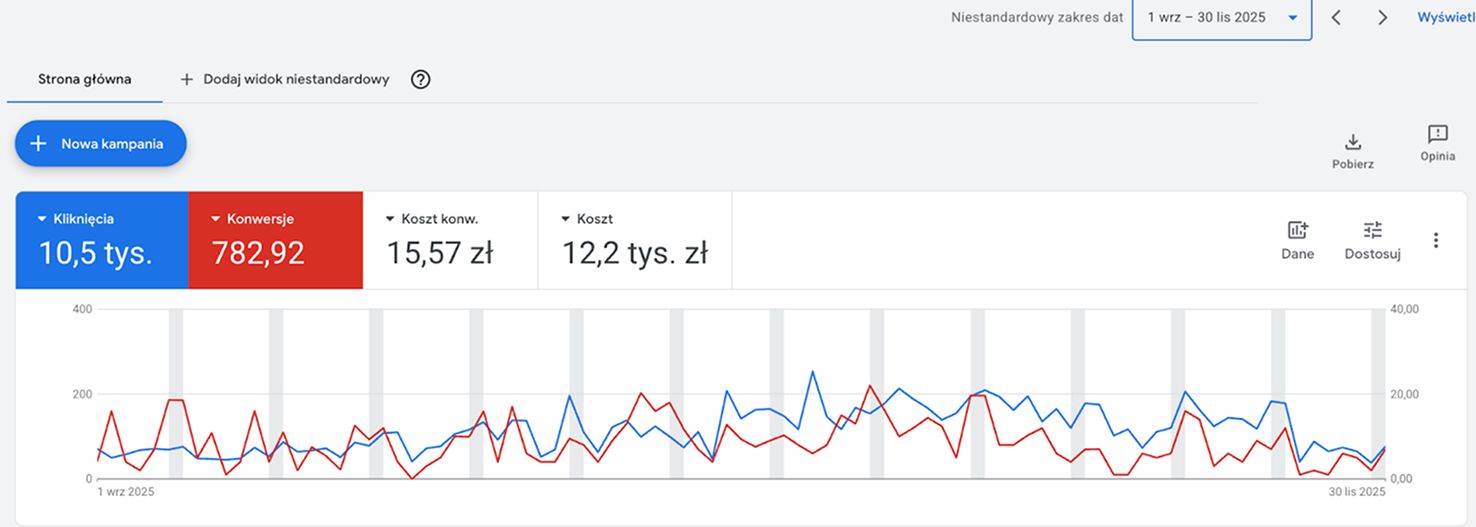Click the Dane chart data icon
Image resolution: width=1476 pixels, height=527 pixels.
1297,230
